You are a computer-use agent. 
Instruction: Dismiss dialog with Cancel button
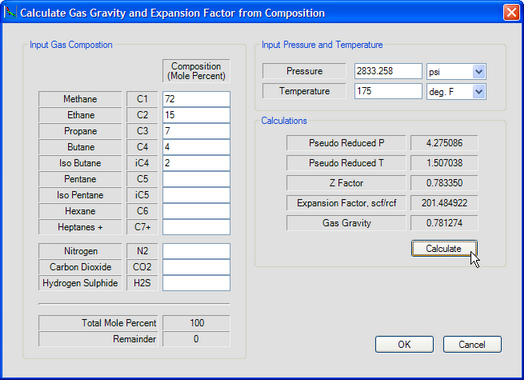[x=472, y=344]
